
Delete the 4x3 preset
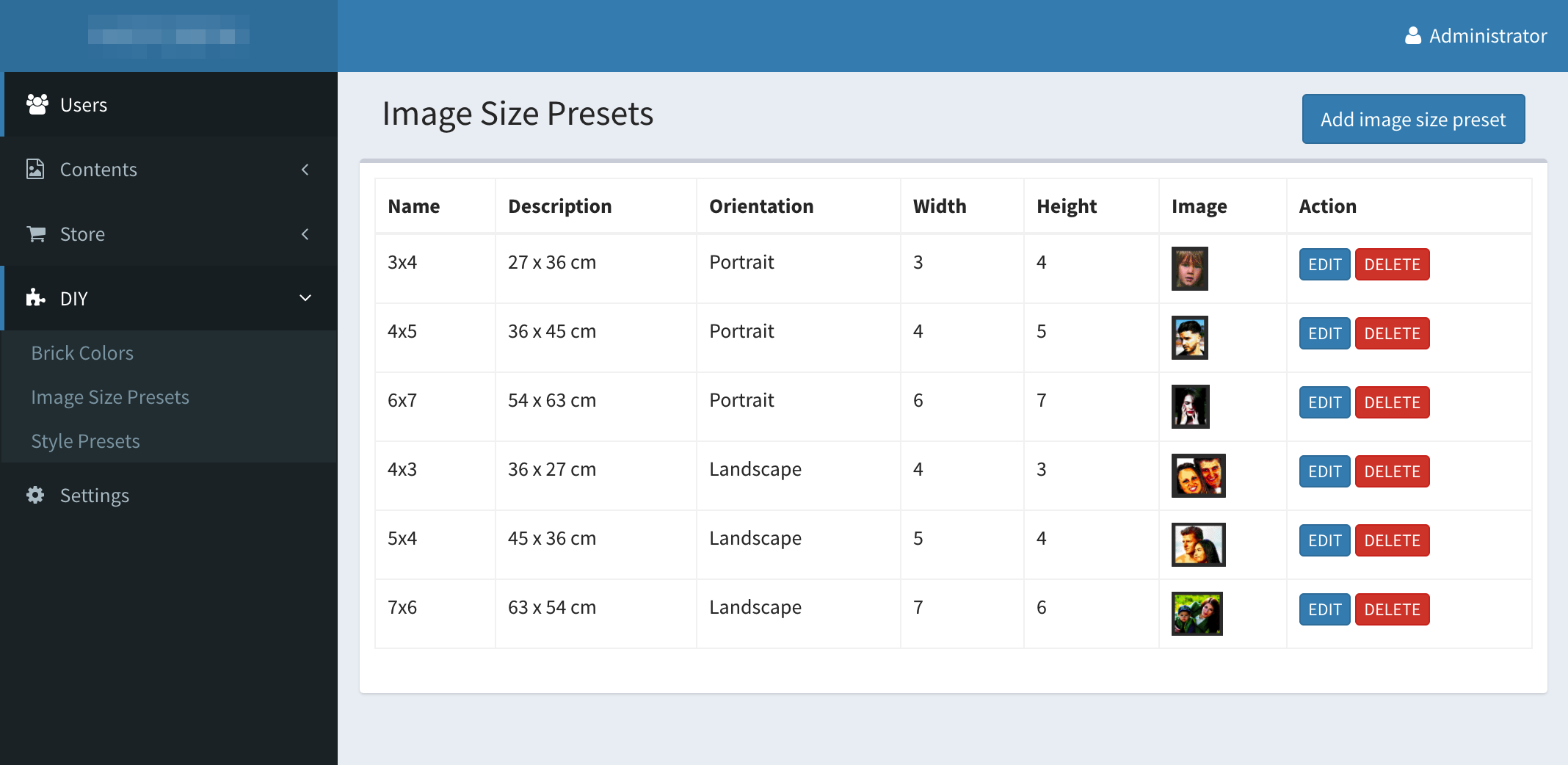1392,471
